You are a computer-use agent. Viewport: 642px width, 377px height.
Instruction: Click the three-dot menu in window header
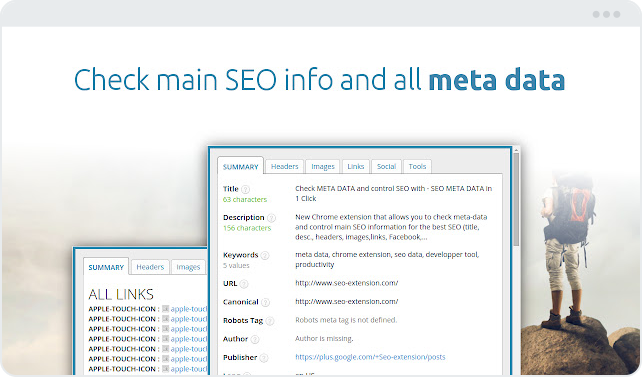(x=606, y=14)
